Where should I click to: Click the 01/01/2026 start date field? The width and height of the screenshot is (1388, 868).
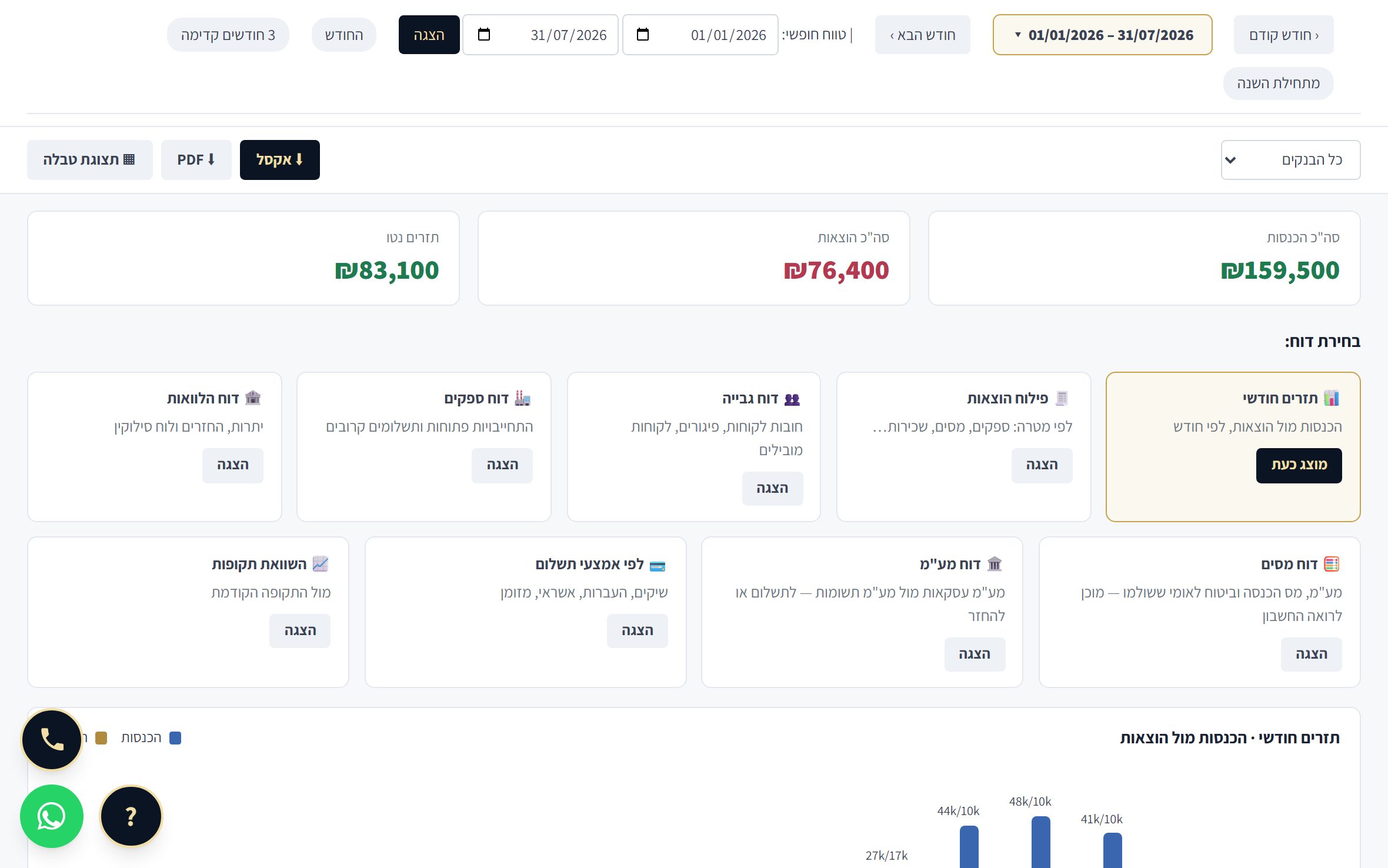pyautogui.click(x=700, y=35)
